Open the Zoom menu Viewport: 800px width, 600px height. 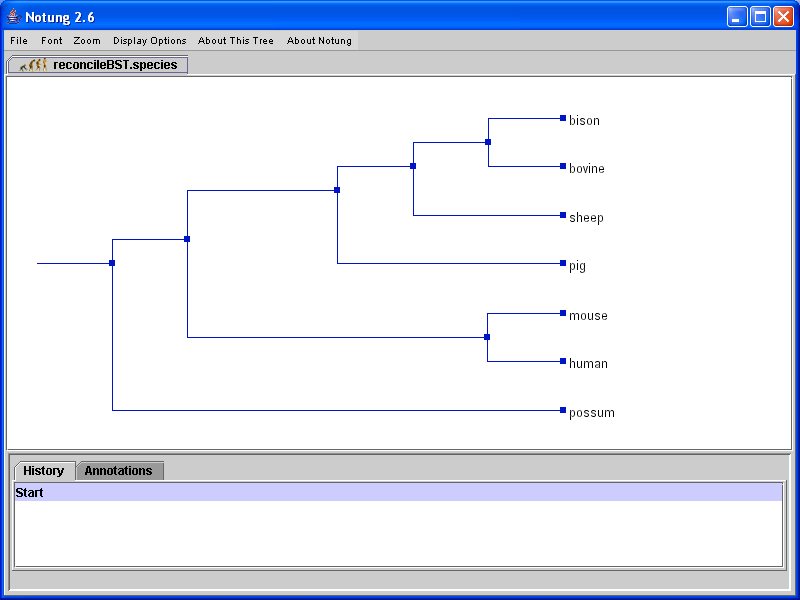tap(87, 41)
